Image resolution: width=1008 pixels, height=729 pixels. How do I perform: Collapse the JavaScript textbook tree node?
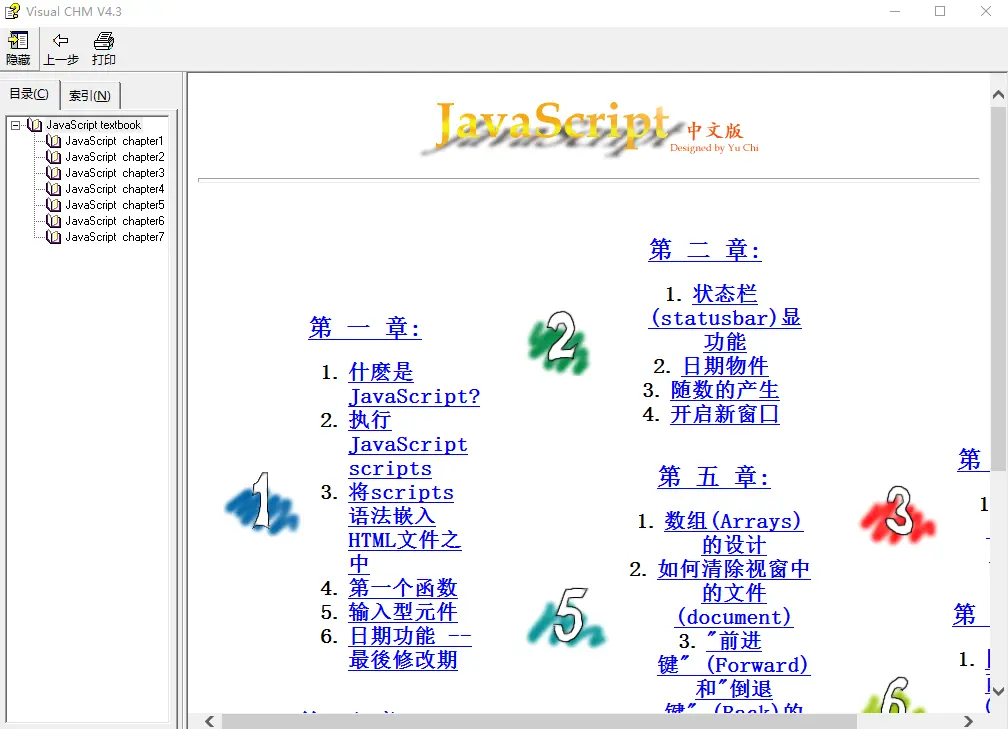16,125
